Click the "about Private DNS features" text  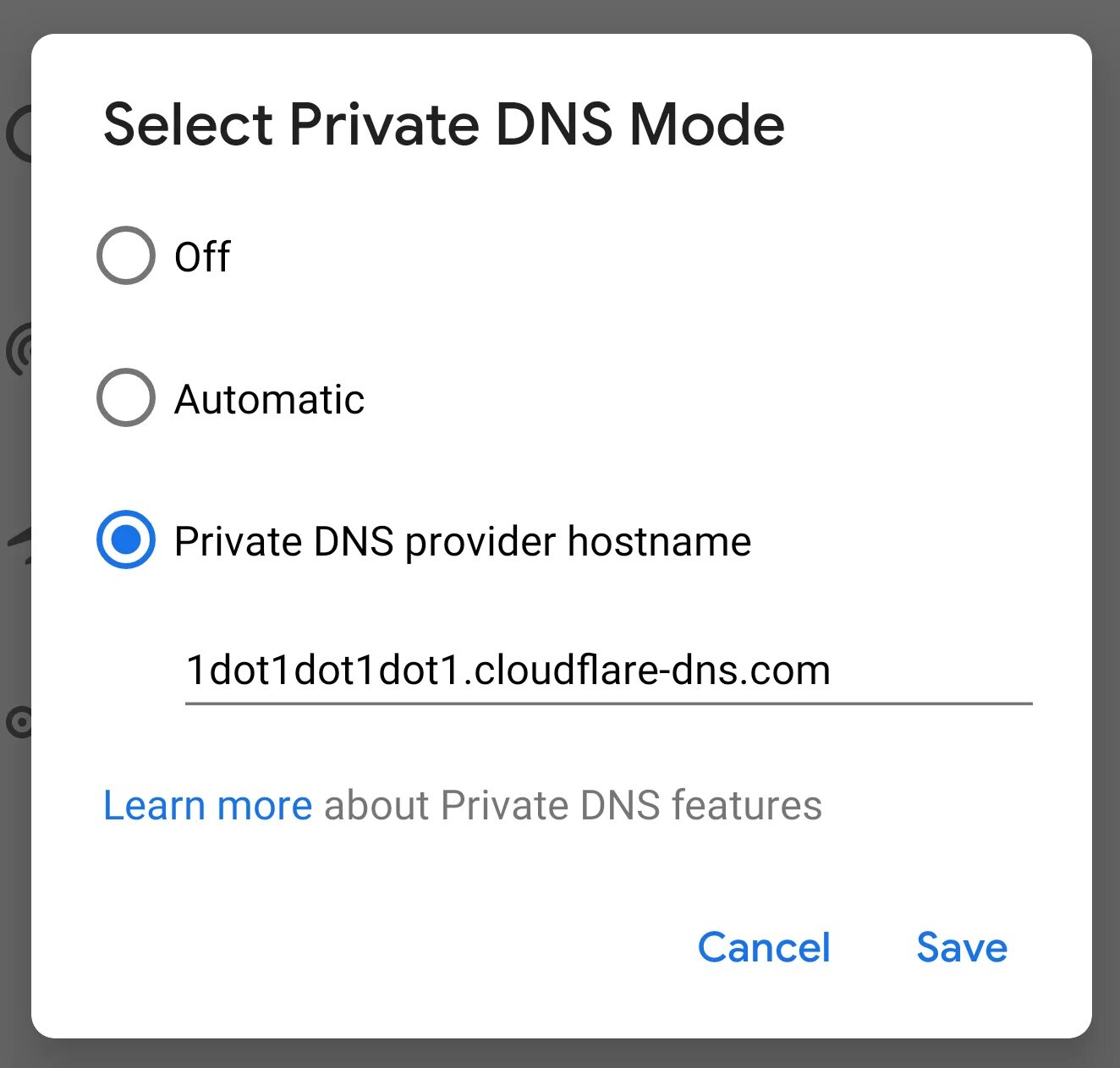pyautogui.click(x=573, y=805)
